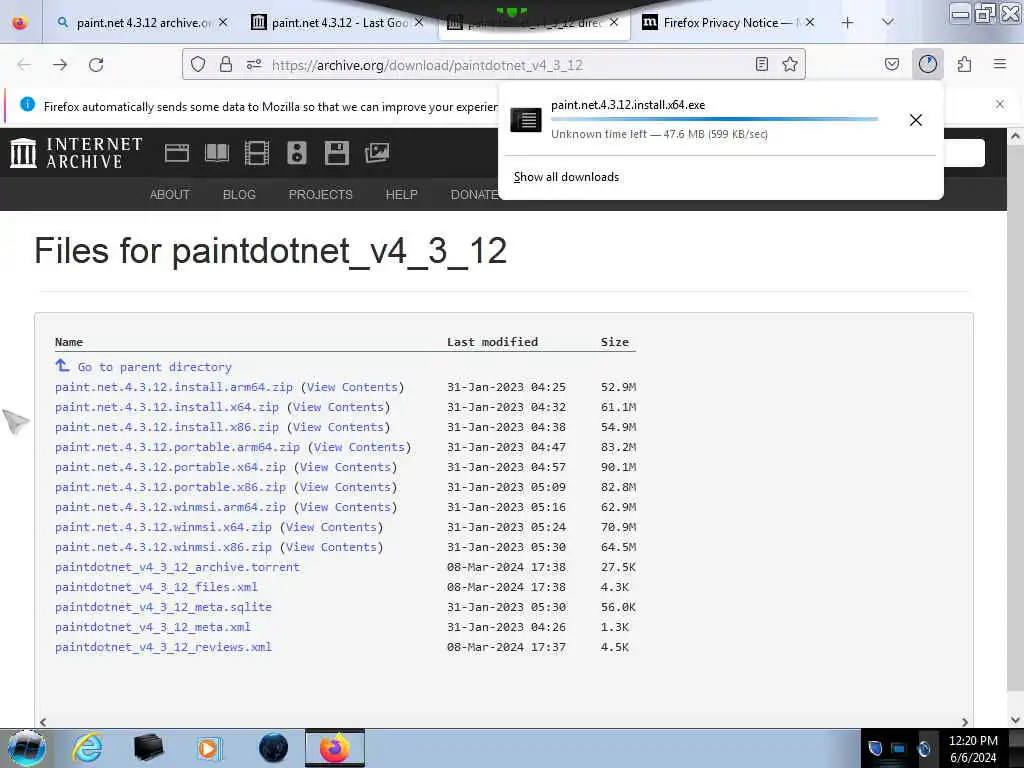
Task: Click the Firefox View icon in tab bar
Action: [x=20, y=23]
